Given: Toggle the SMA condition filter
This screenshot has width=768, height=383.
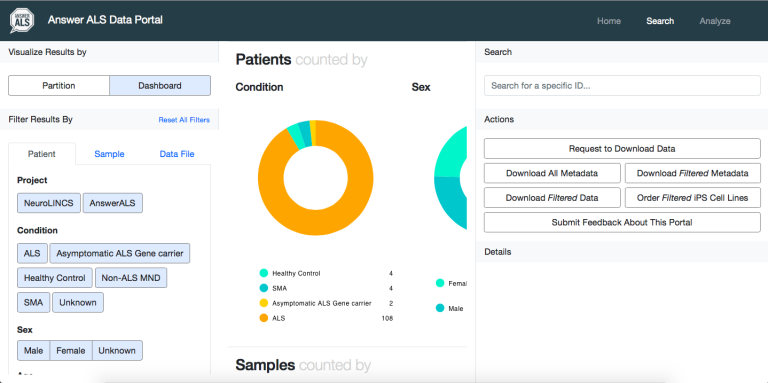Looking at the screenshot, I should click(34, 302).
